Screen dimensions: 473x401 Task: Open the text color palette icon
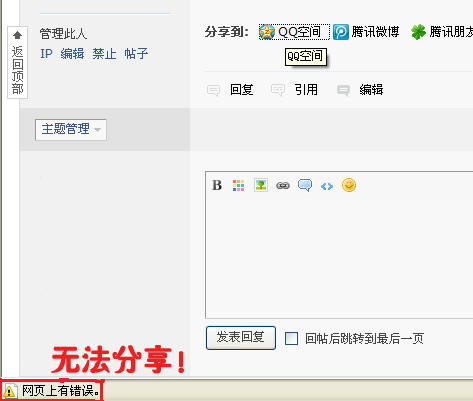tap(238, 185)
